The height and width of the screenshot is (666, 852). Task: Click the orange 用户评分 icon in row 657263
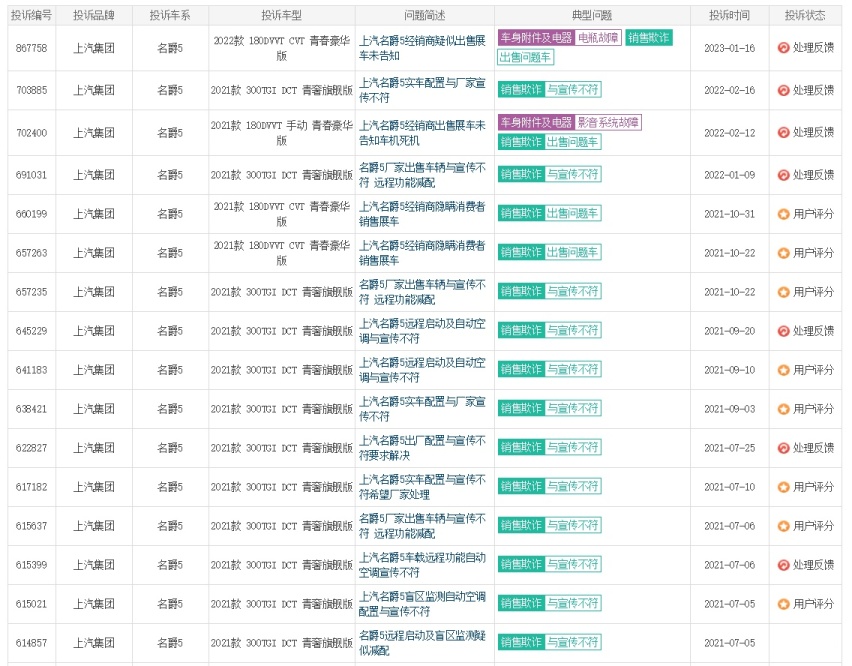click(783, 253)
